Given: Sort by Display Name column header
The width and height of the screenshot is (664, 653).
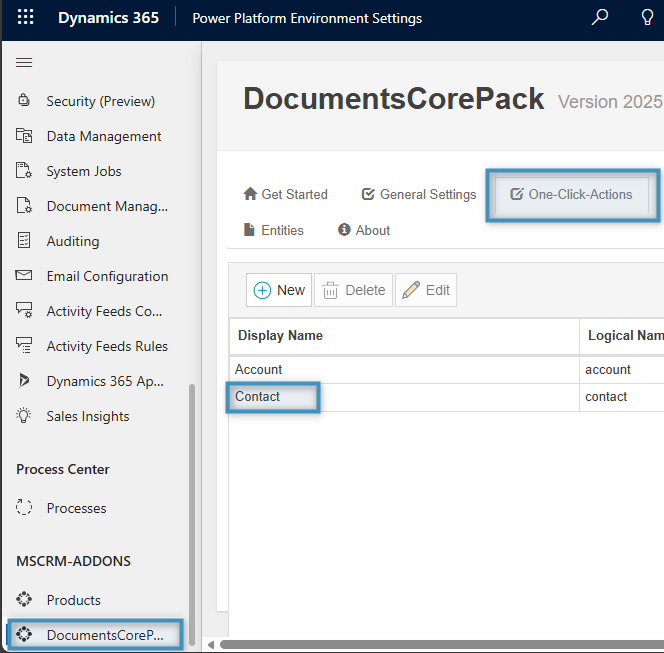Looking at the screenshot, I should [x=280, y=336].
